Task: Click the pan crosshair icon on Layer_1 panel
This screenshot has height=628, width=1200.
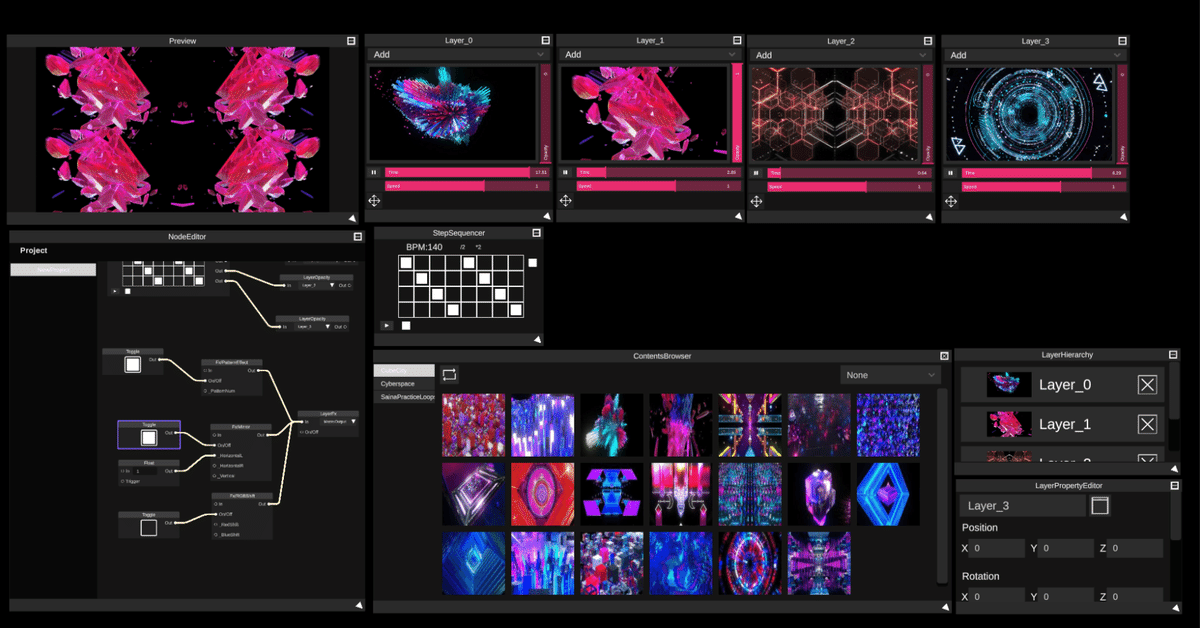Action: click(565, 201)
